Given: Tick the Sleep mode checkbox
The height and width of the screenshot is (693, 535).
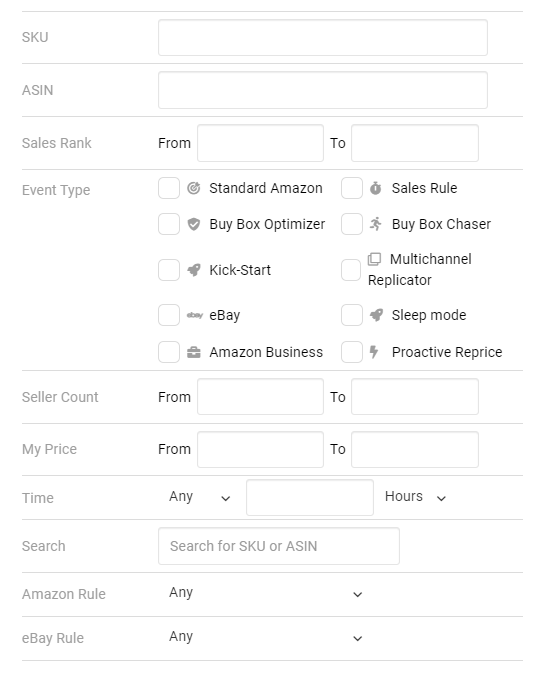Looking at the screenshot, I should (352, 315).
